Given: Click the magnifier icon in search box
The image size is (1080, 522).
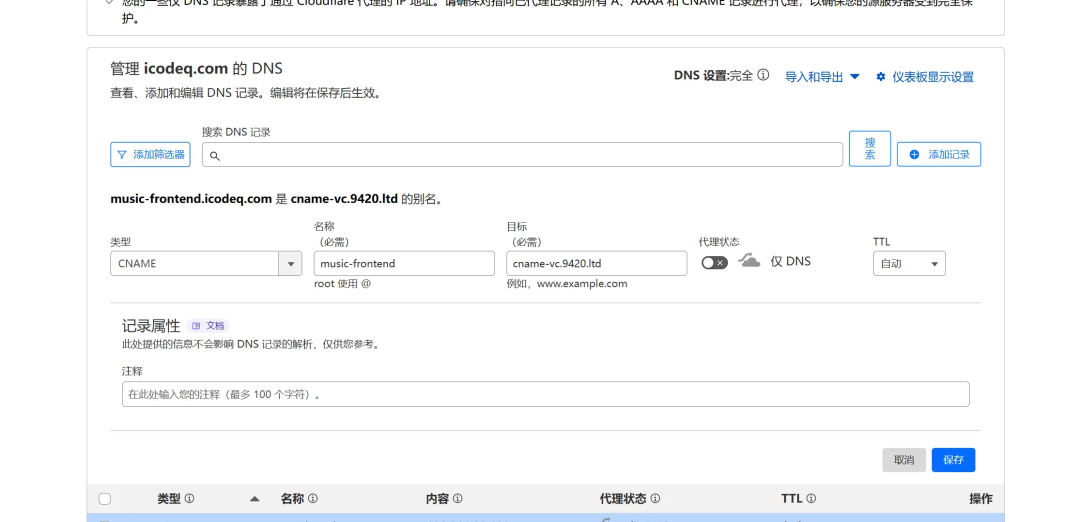Looking at the screenshot, I should point(214,156).
